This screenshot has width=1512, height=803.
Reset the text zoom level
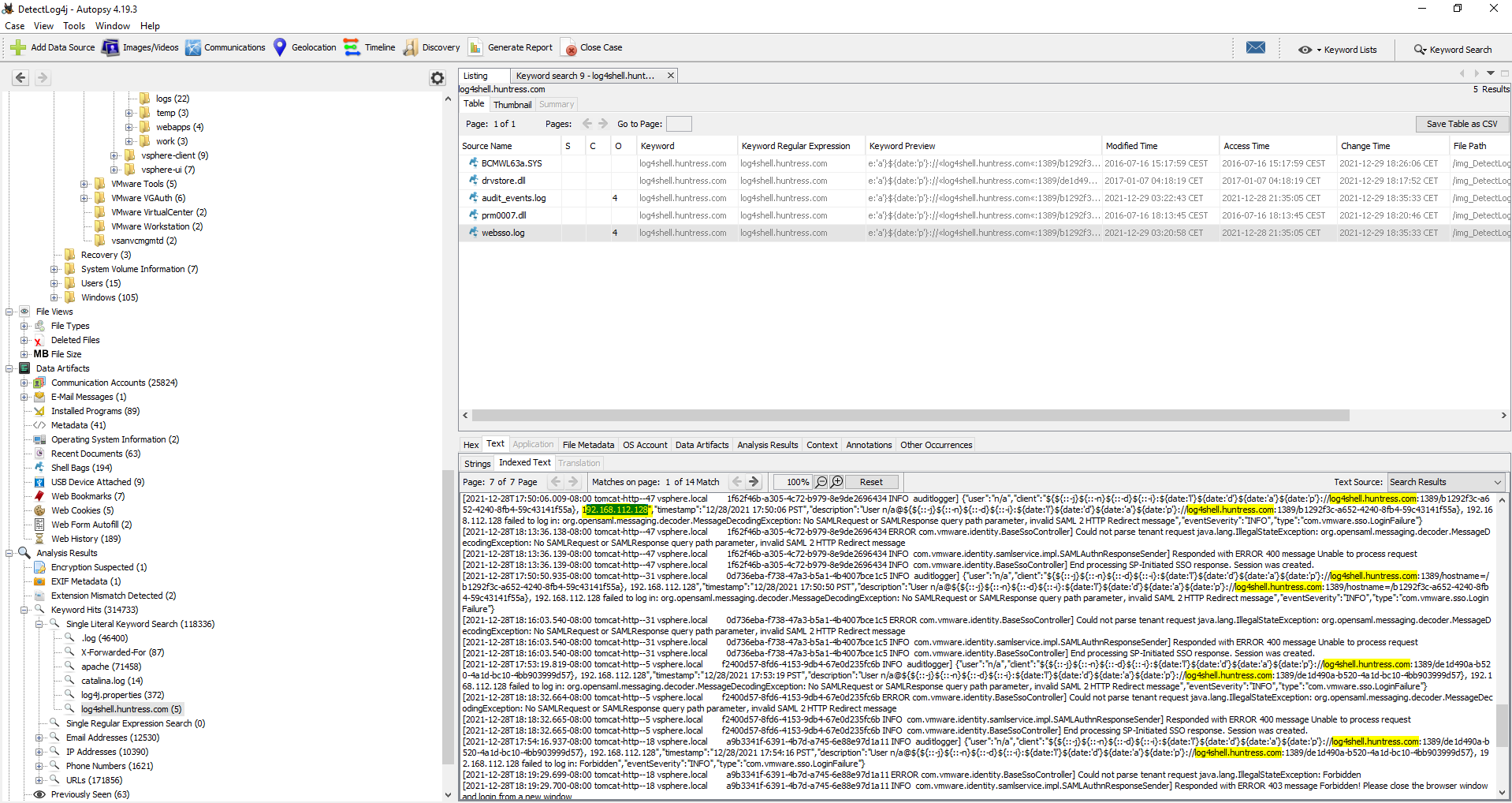tap(871, 482)
